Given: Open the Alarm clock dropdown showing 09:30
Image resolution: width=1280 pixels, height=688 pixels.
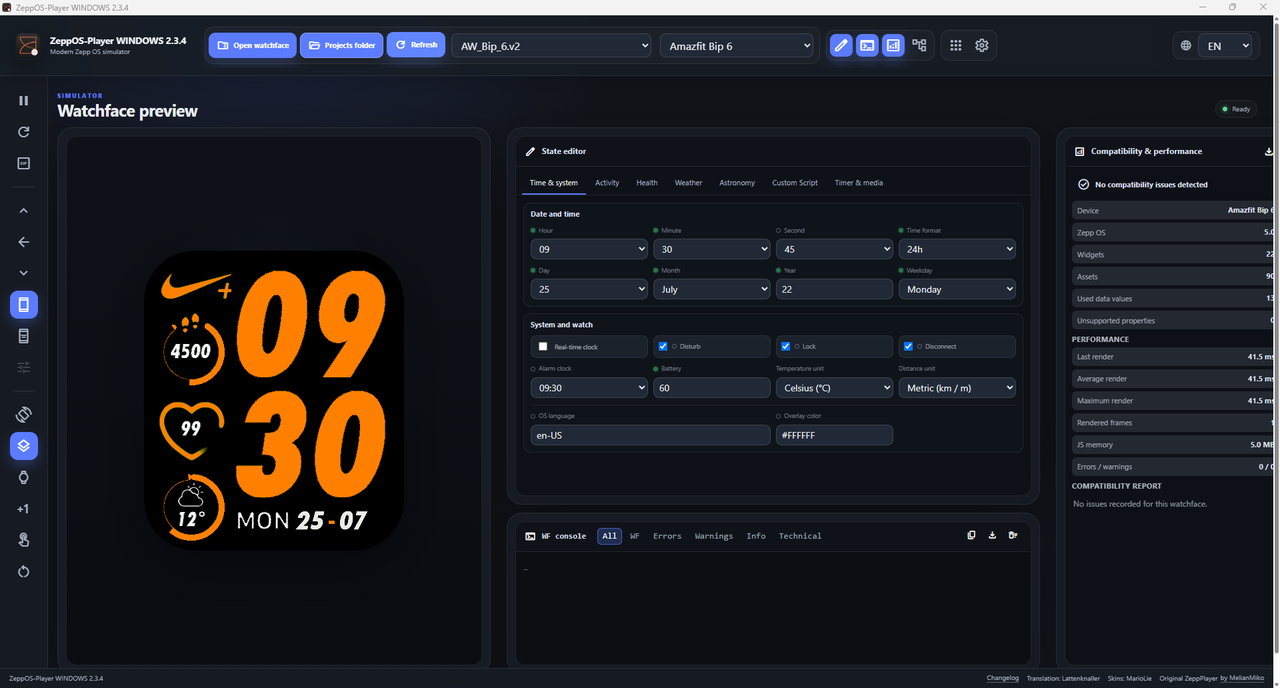Looking at the screenshot, I should 589,387.
